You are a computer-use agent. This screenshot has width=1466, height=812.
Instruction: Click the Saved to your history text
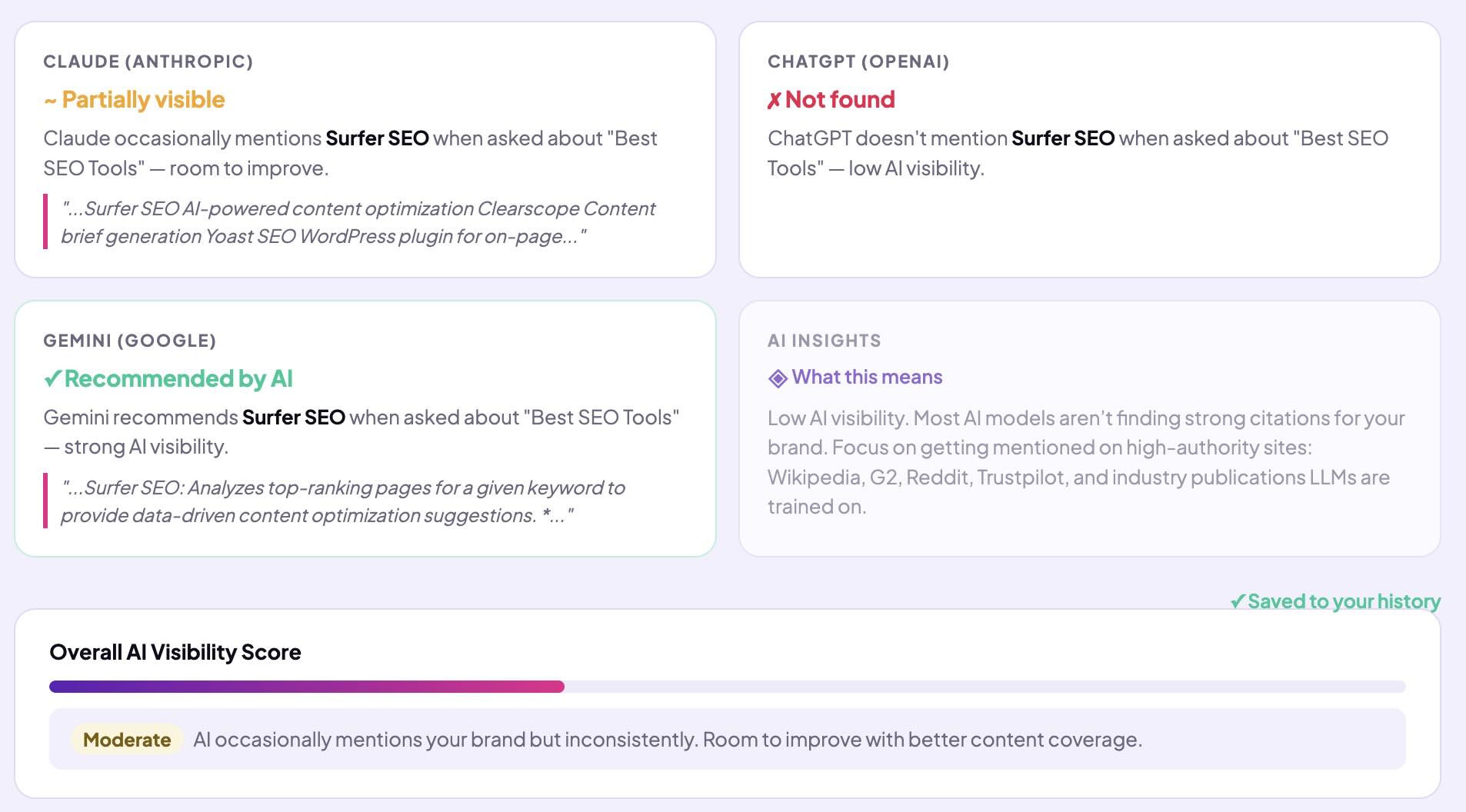pyautogui.click(x=1344, y=601)
